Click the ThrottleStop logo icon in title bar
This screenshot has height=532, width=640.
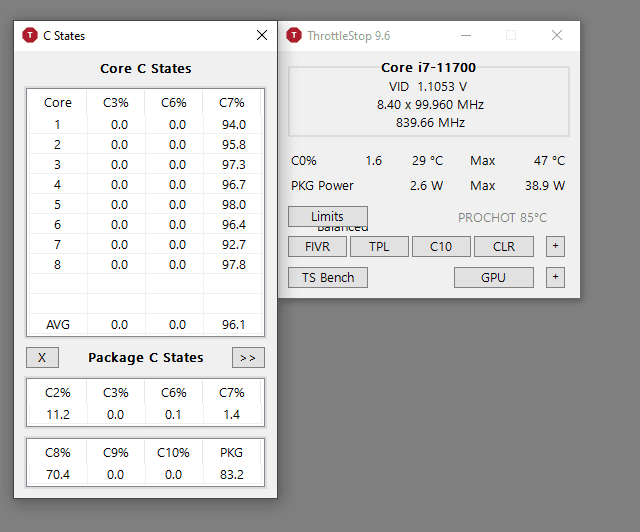click(294, 36)
